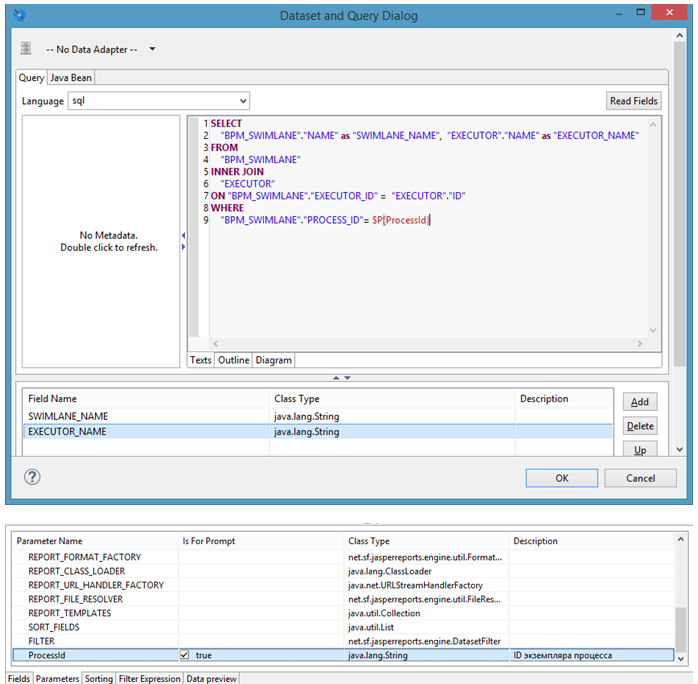
Task: Switch to the Java Bean tab
Action: point(71,77)
